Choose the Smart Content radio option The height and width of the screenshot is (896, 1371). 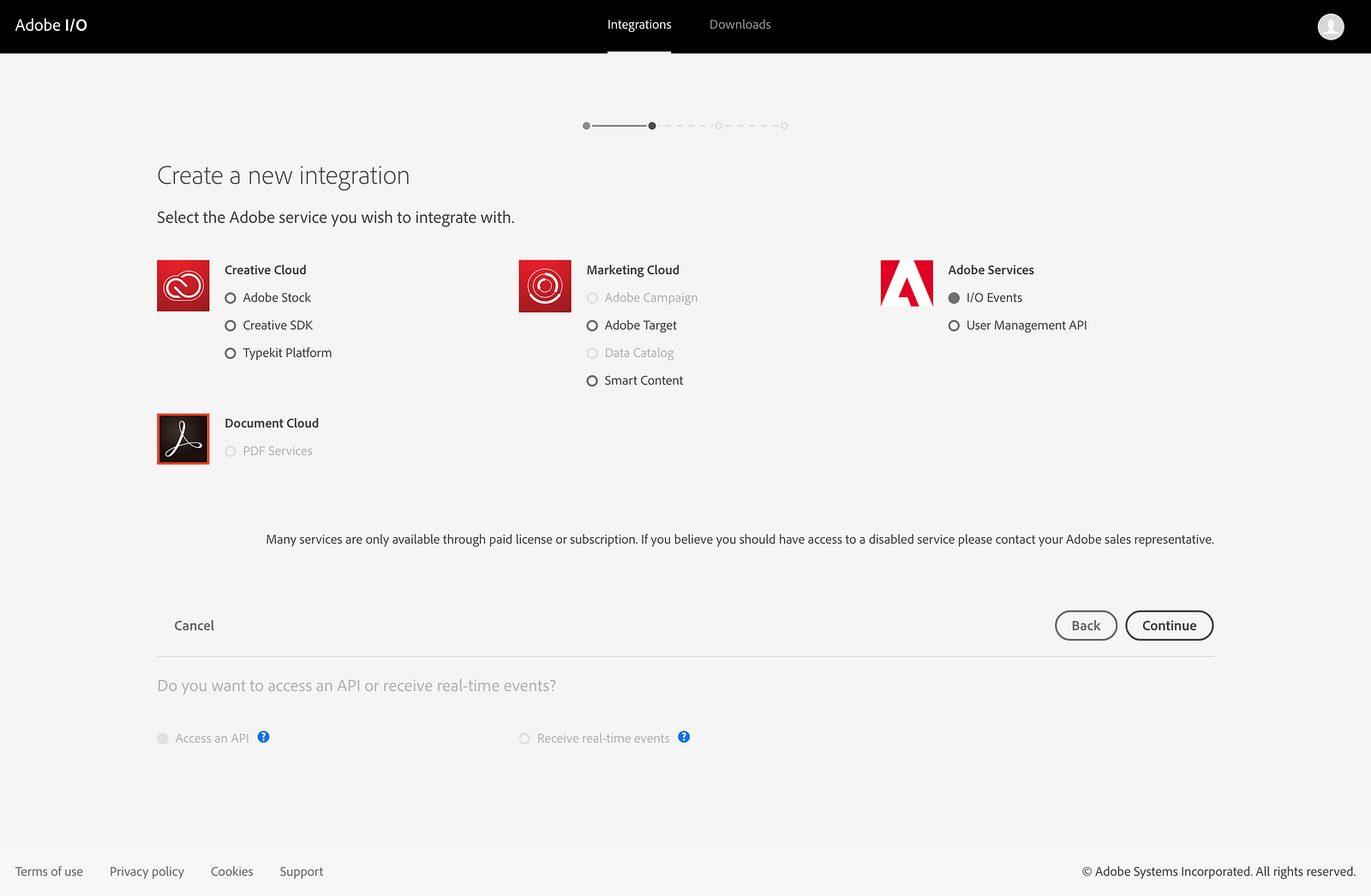(592, 381)
